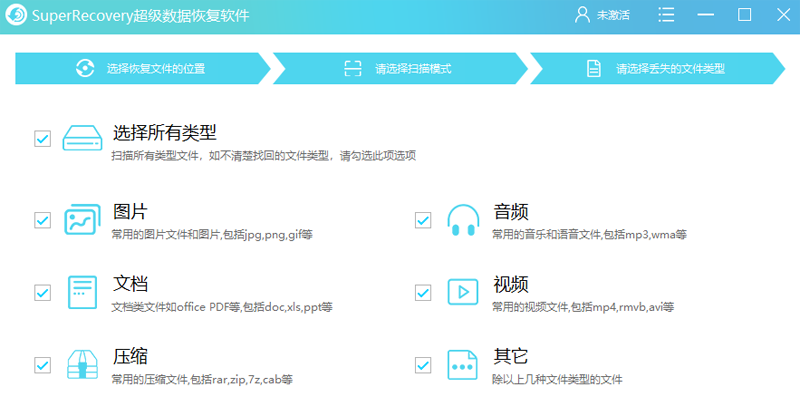
Task: Maximize the SuperRecovery window
Action: (744, 15)
